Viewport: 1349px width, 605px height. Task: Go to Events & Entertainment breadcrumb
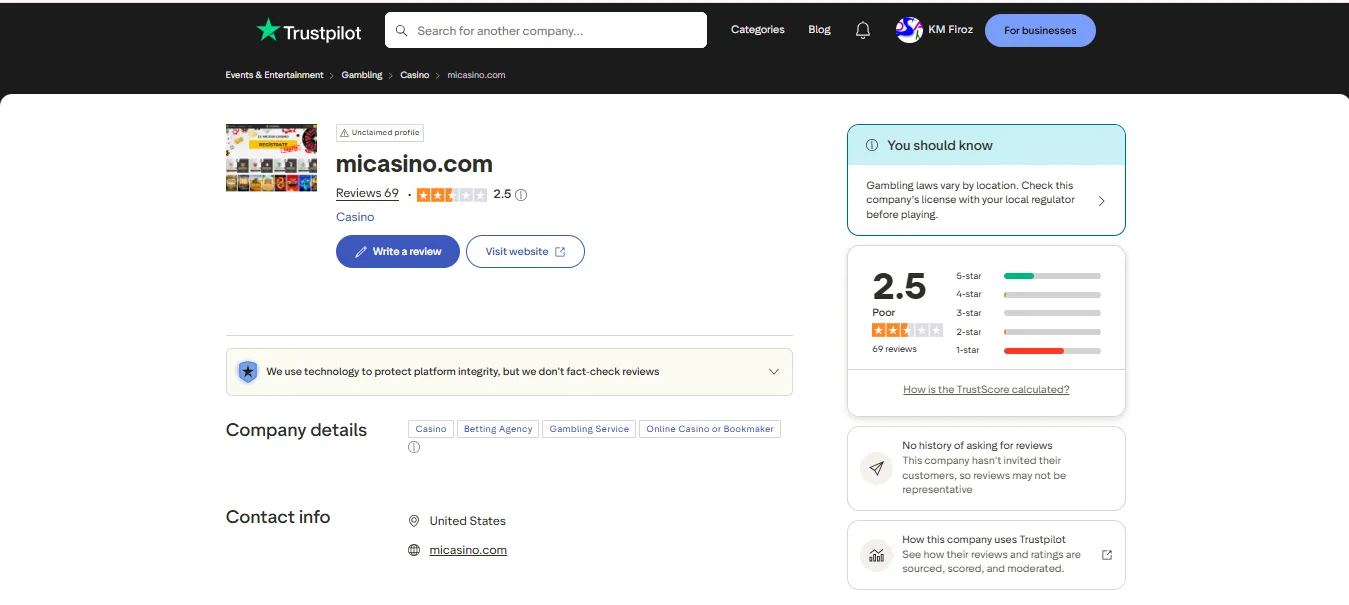pyautogui.click(x=275, y=75)
